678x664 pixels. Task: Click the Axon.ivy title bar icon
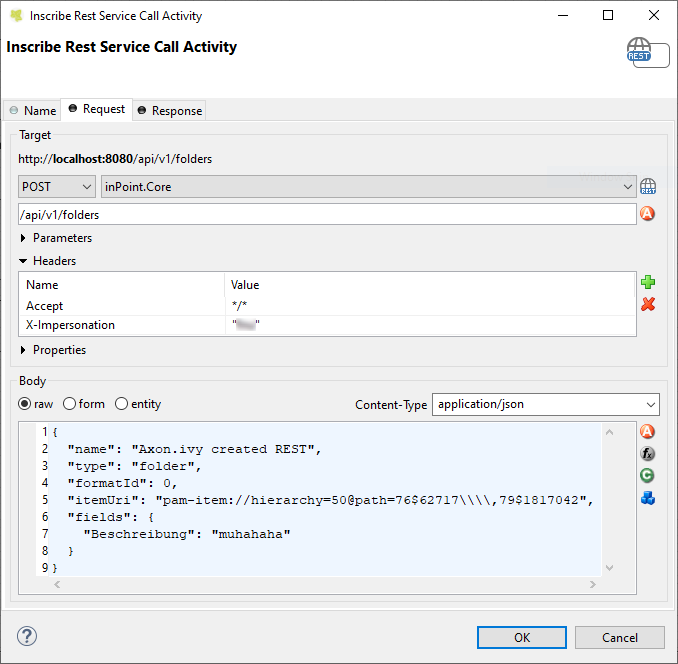(16, 16)
